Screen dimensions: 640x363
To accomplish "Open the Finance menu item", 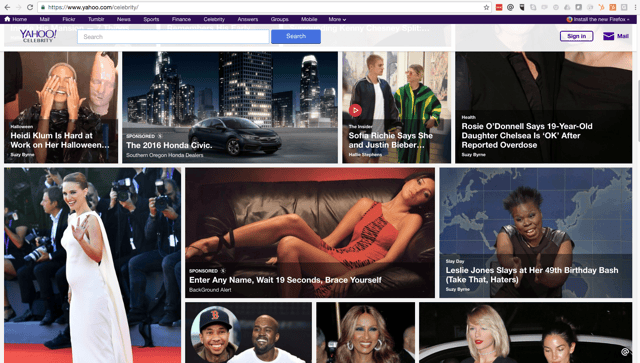I will (x=181, y=19).
